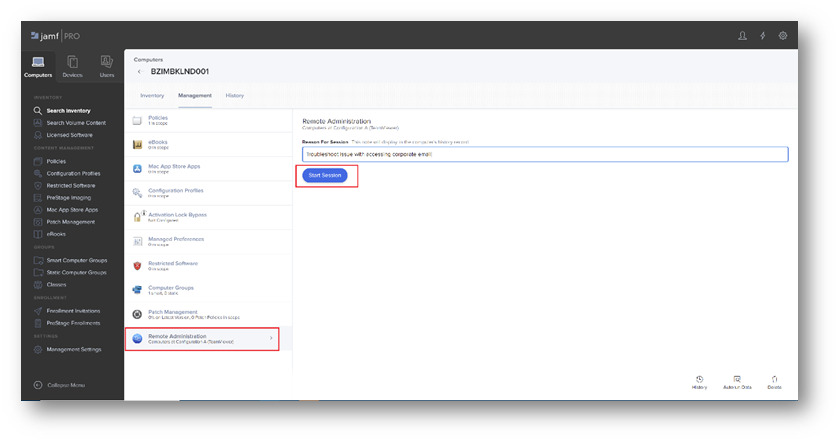This screenshot has height=443, width=840.
Task: Open settings gear in top bar
Action: [783, 36]
